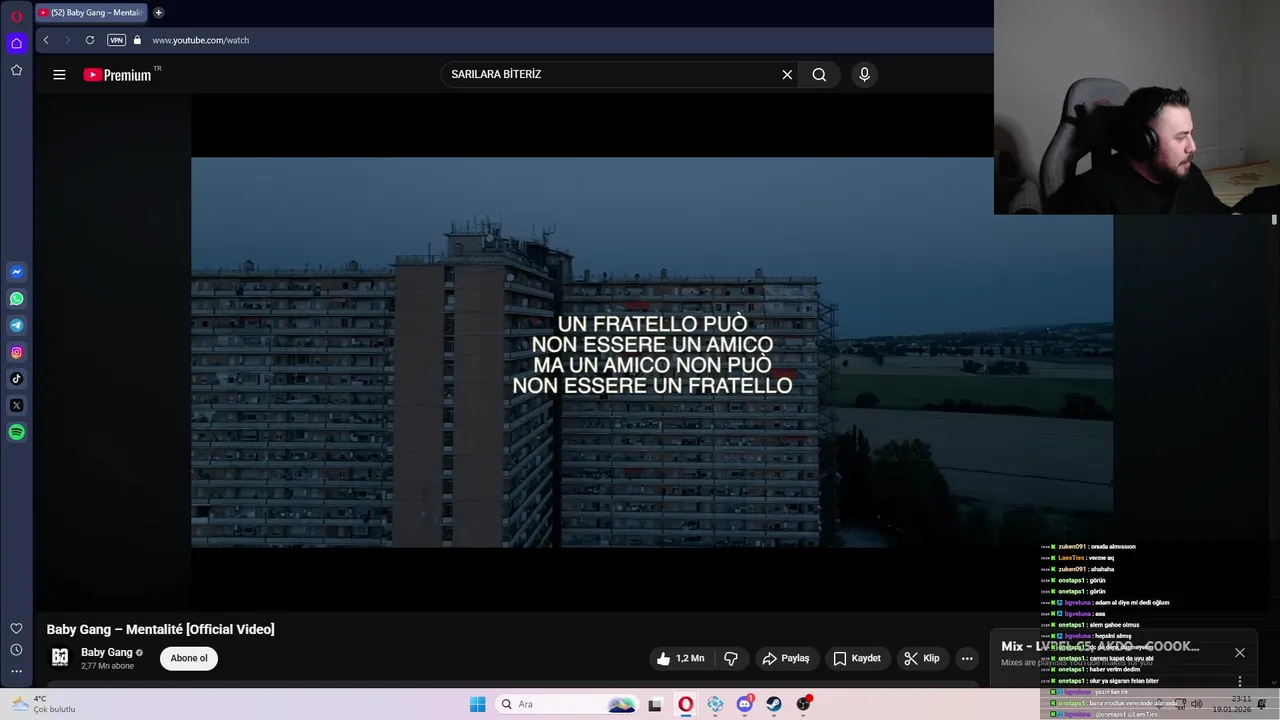Select the Baby Gang – Mentalité tab
The width and height of the screenshot is (1280, 720).
(91, 13)
